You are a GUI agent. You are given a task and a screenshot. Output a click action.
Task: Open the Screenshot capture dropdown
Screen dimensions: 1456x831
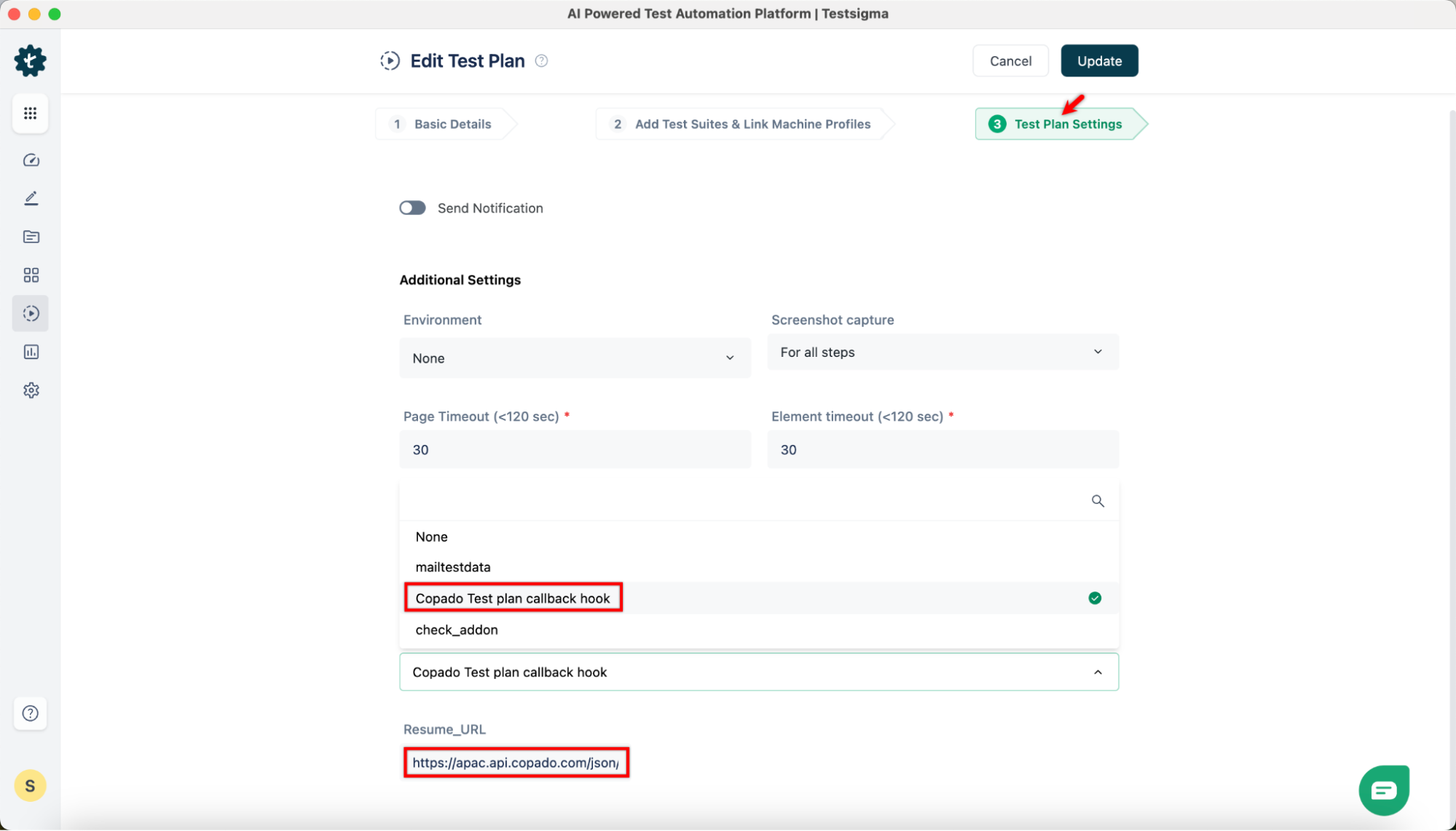click(943, 352)
